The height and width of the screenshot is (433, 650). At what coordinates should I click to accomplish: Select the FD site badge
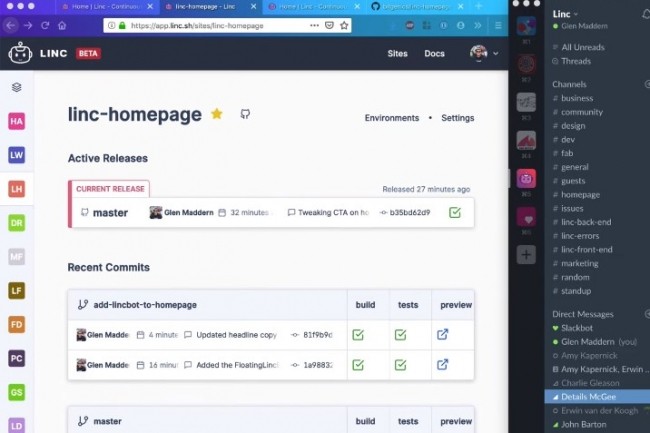pos(17,324)
